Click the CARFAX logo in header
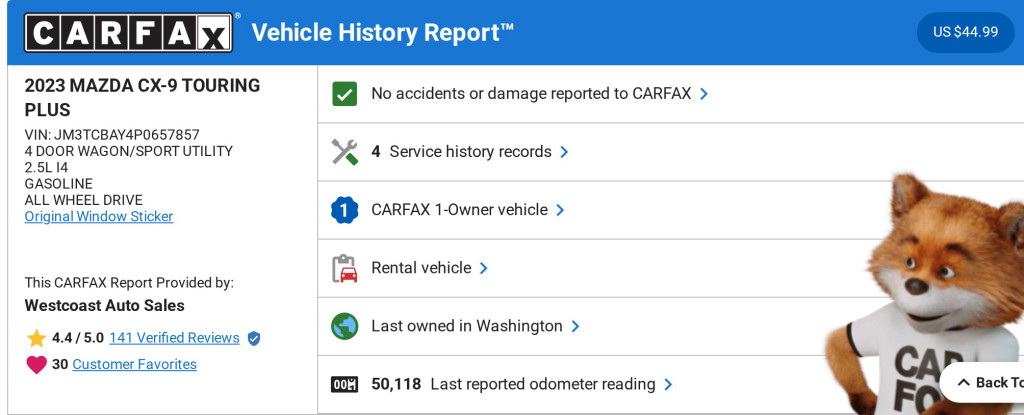 (x=130, y=32)
